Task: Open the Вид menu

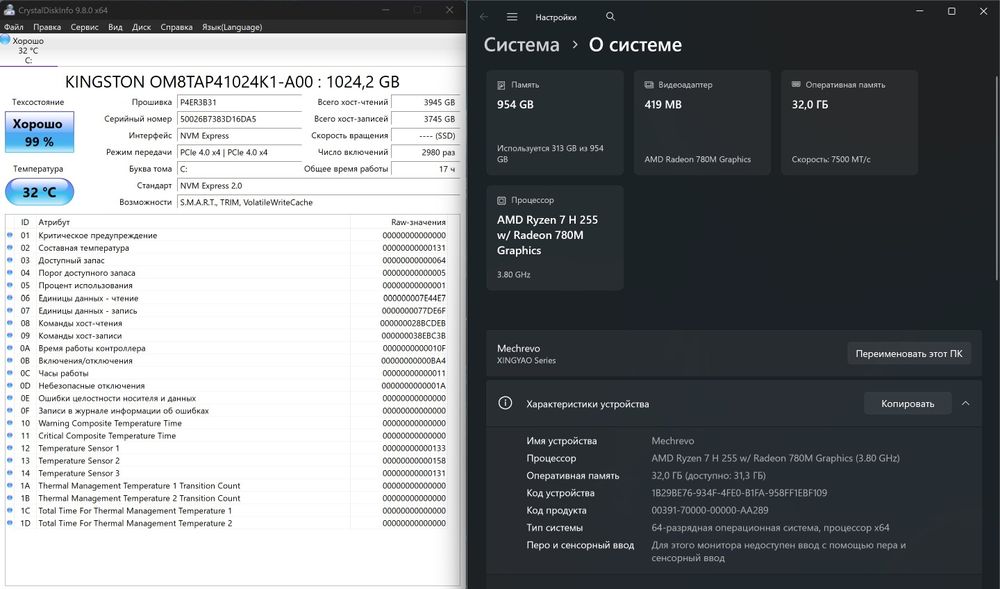Action: tap(115, 27)
